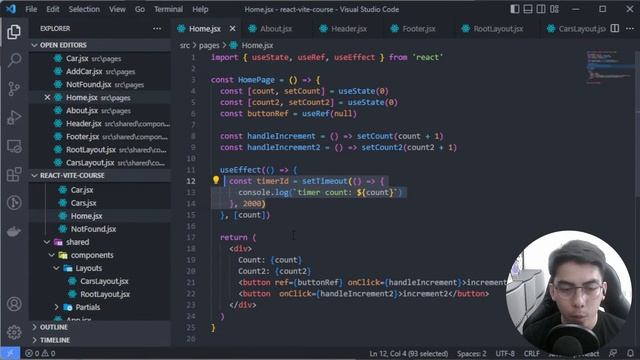The width and height of the screenshot is (640, 360).
Task: Open the Go menu
Action: tap(140, 9)
